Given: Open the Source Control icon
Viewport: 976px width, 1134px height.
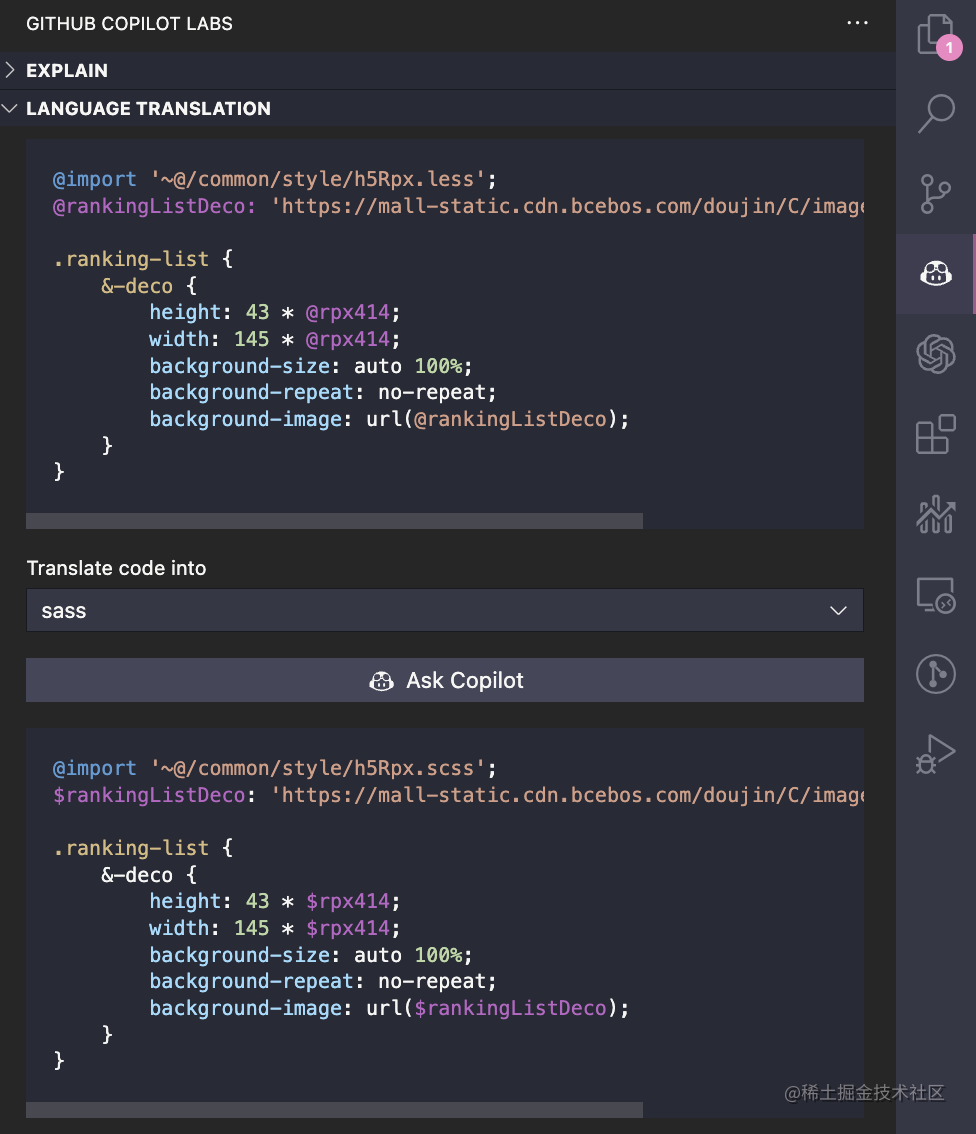Looking at the screenshot, I should click(934, 193).
